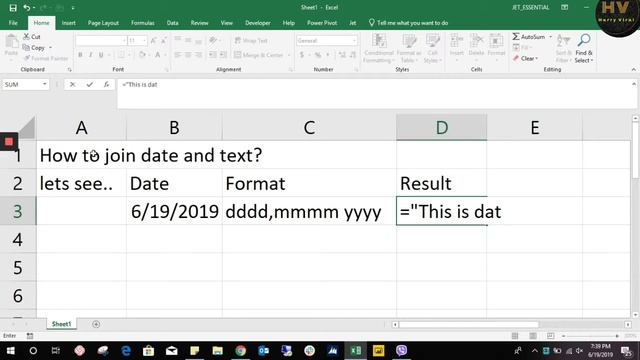Click the horizontal scrollbar

pyautogui.click(x=469, y=324)
